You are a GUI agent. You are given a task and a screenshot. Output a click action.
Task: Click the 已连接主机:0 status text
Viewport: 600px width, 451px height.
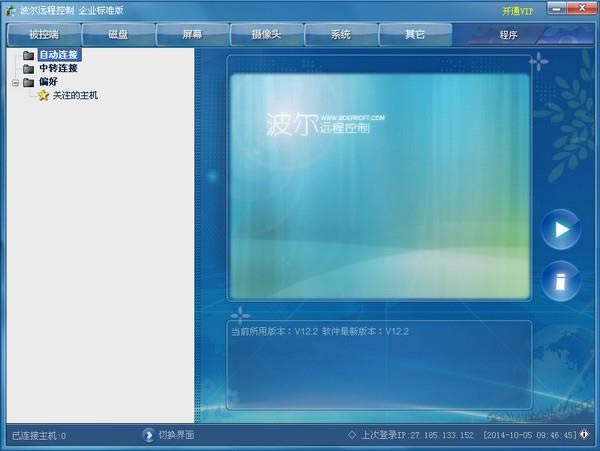39,436
